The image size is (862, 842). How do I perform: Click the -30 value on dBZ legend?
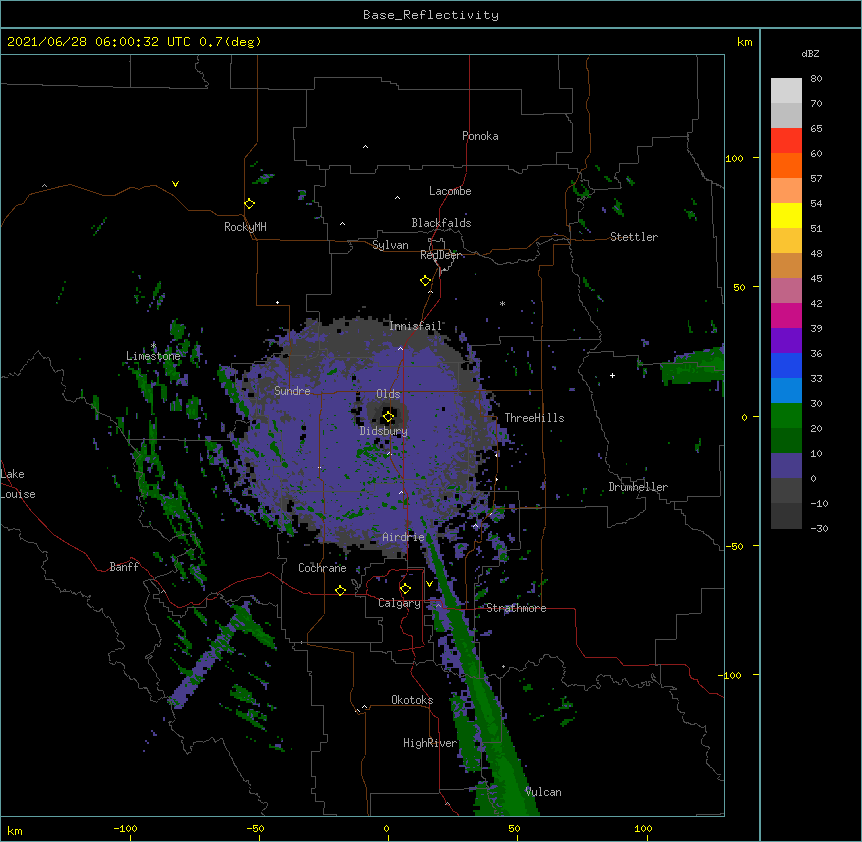[819, 529]
